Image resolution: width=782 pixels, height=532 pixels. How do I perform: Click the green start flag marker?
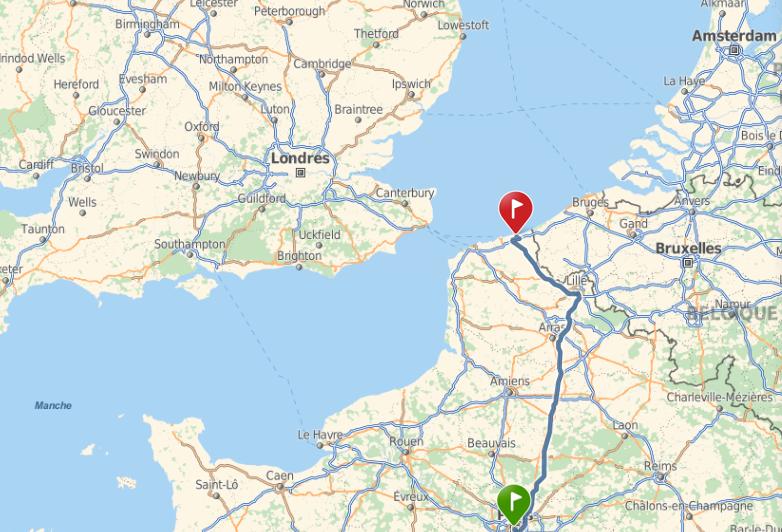pyautogui.click(x=514, y=505)
